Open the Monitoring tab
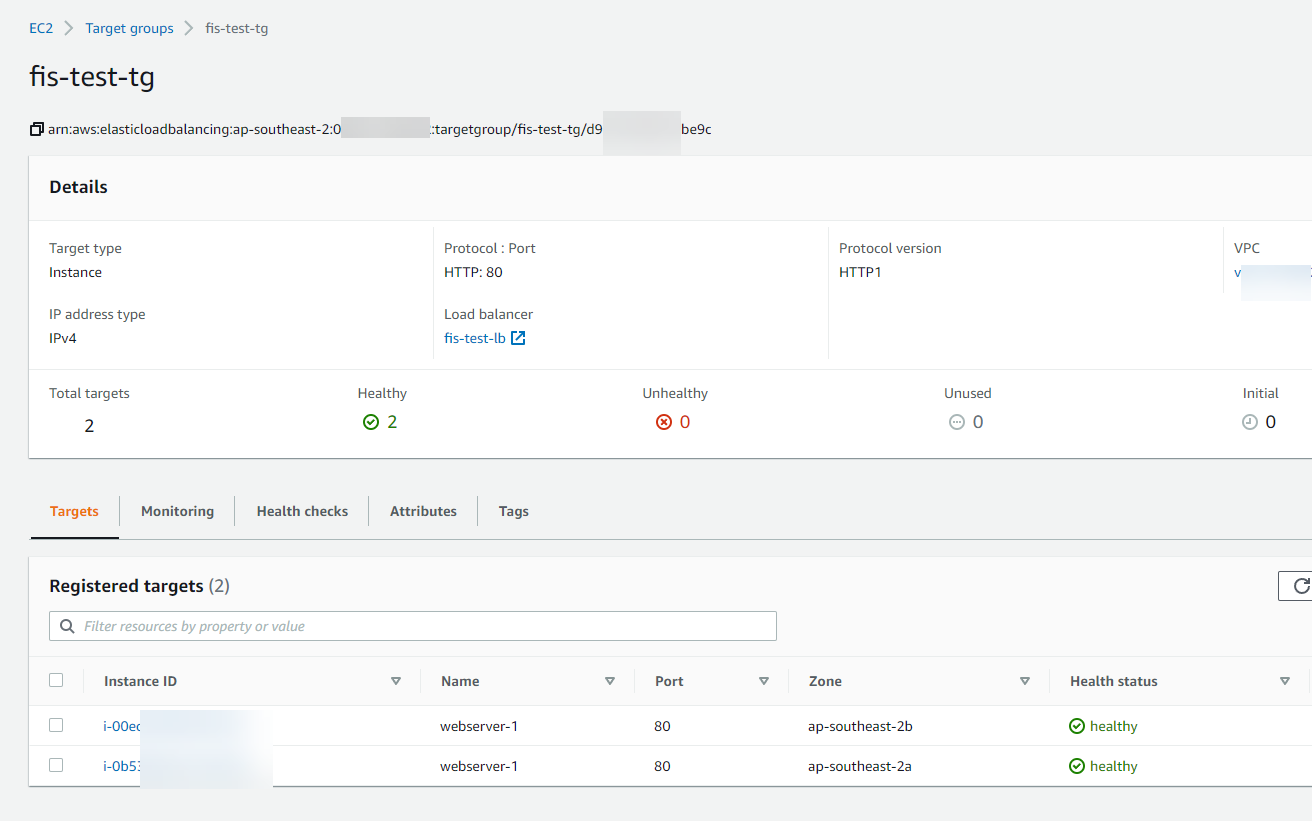The width and height of the screenshot is (1312, 821). pyautogui.click(x=177, y=511)
